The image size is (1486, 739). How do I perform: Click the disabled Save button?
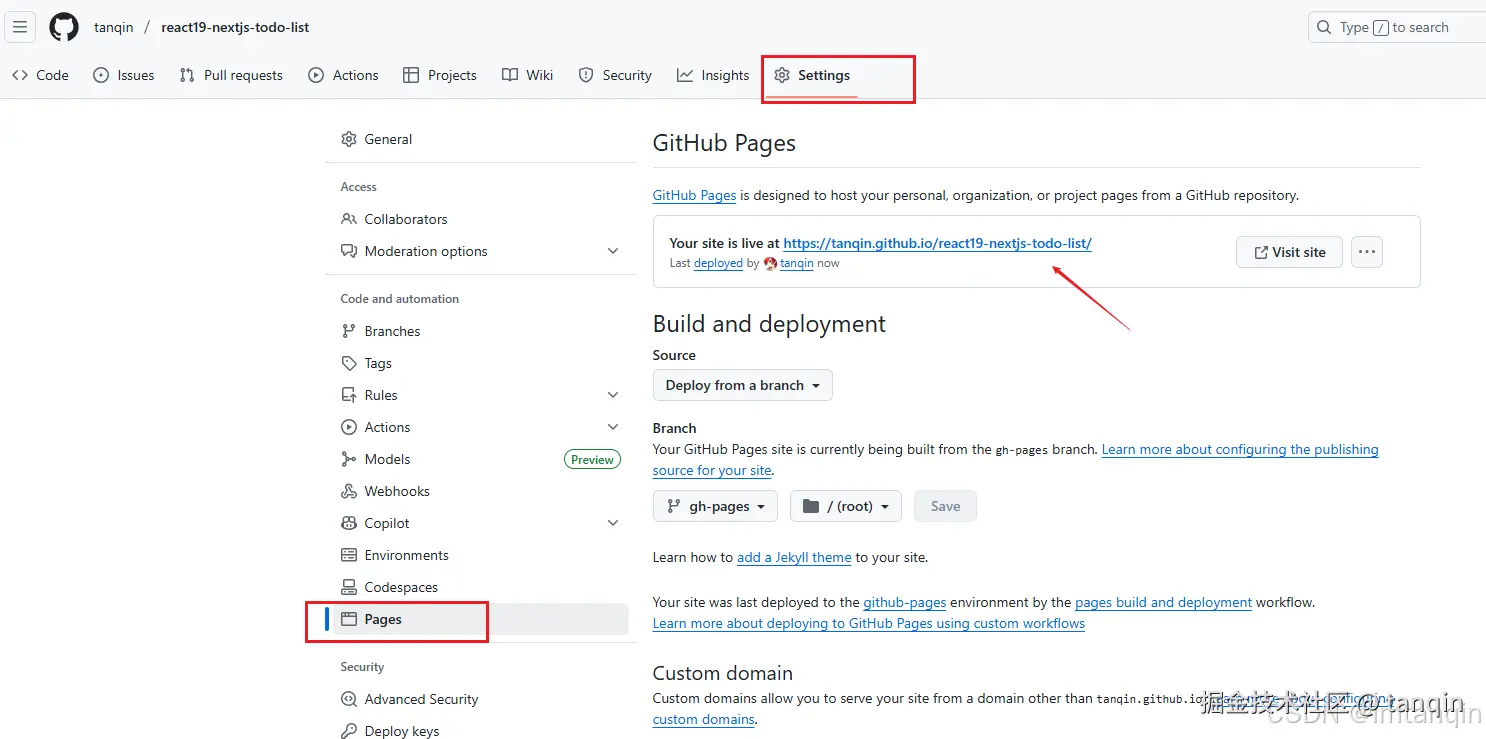[945, 506]
